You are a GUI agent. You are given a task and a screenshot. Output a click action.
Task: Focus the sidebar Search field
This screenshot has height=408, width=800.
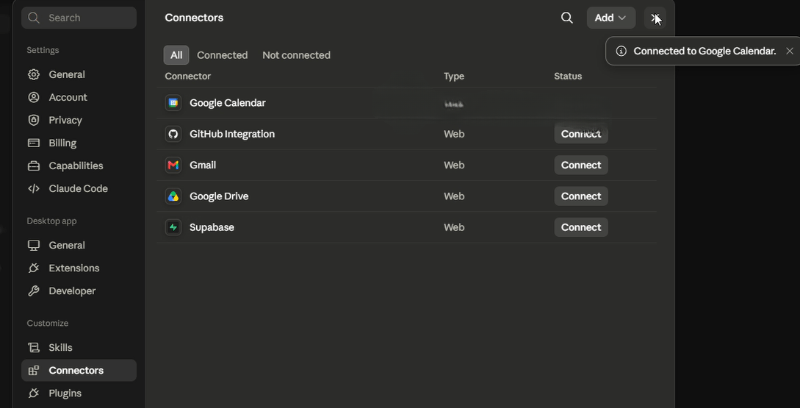tap(79, 18)
